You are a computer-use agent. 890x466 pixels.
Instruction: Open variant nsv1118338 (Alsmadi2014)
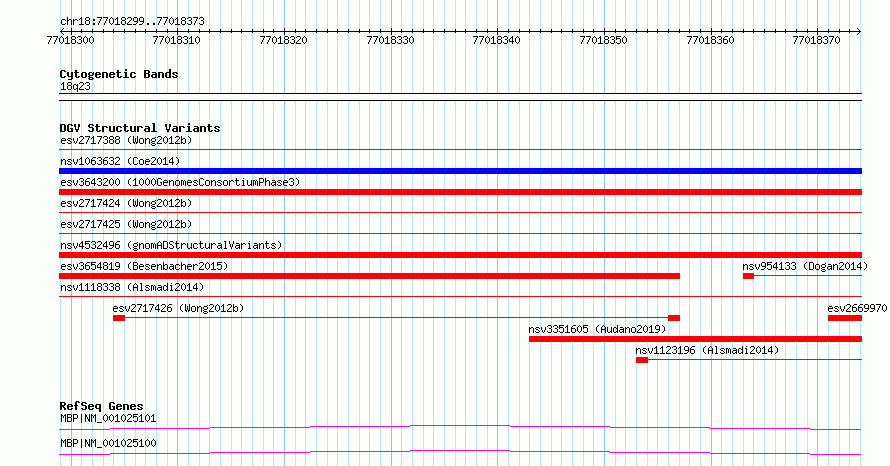tap(132, 287)
